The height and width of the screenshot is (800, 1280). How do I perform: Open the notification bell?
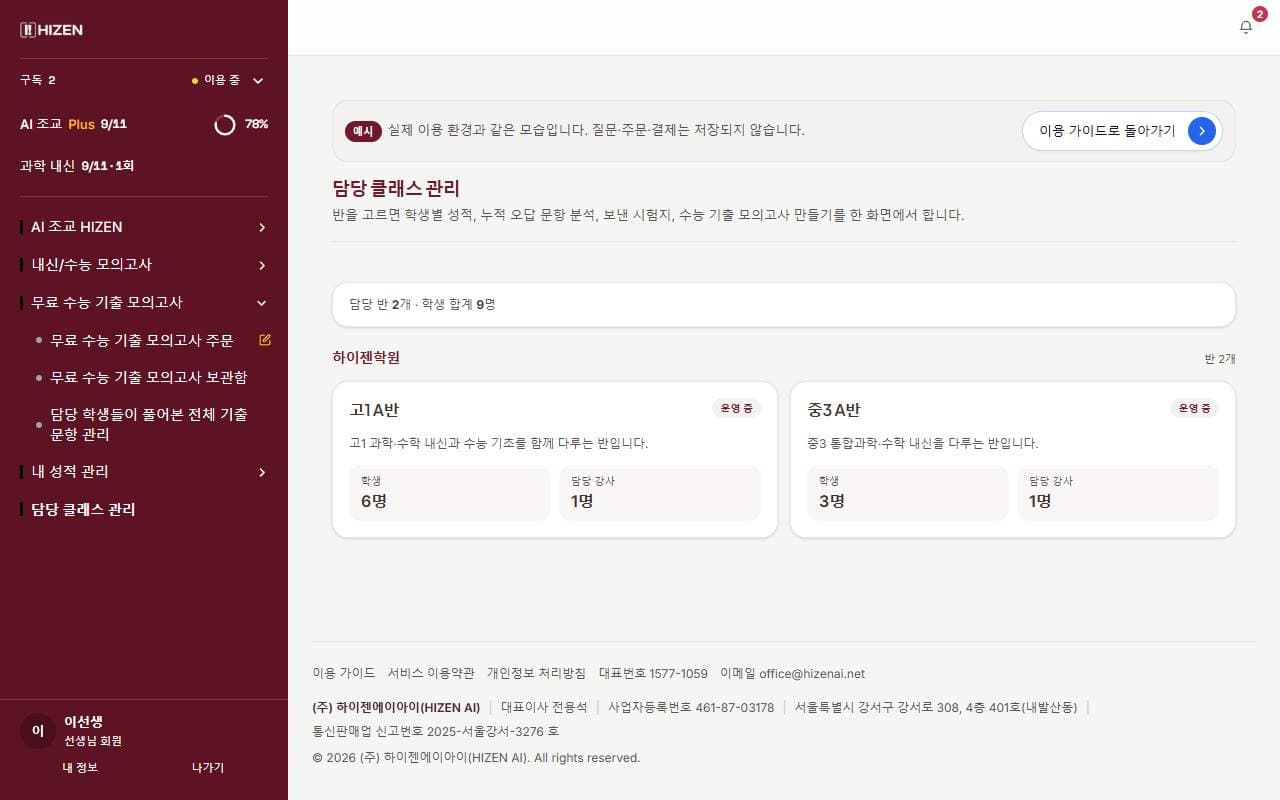(x=1246, y=27)
